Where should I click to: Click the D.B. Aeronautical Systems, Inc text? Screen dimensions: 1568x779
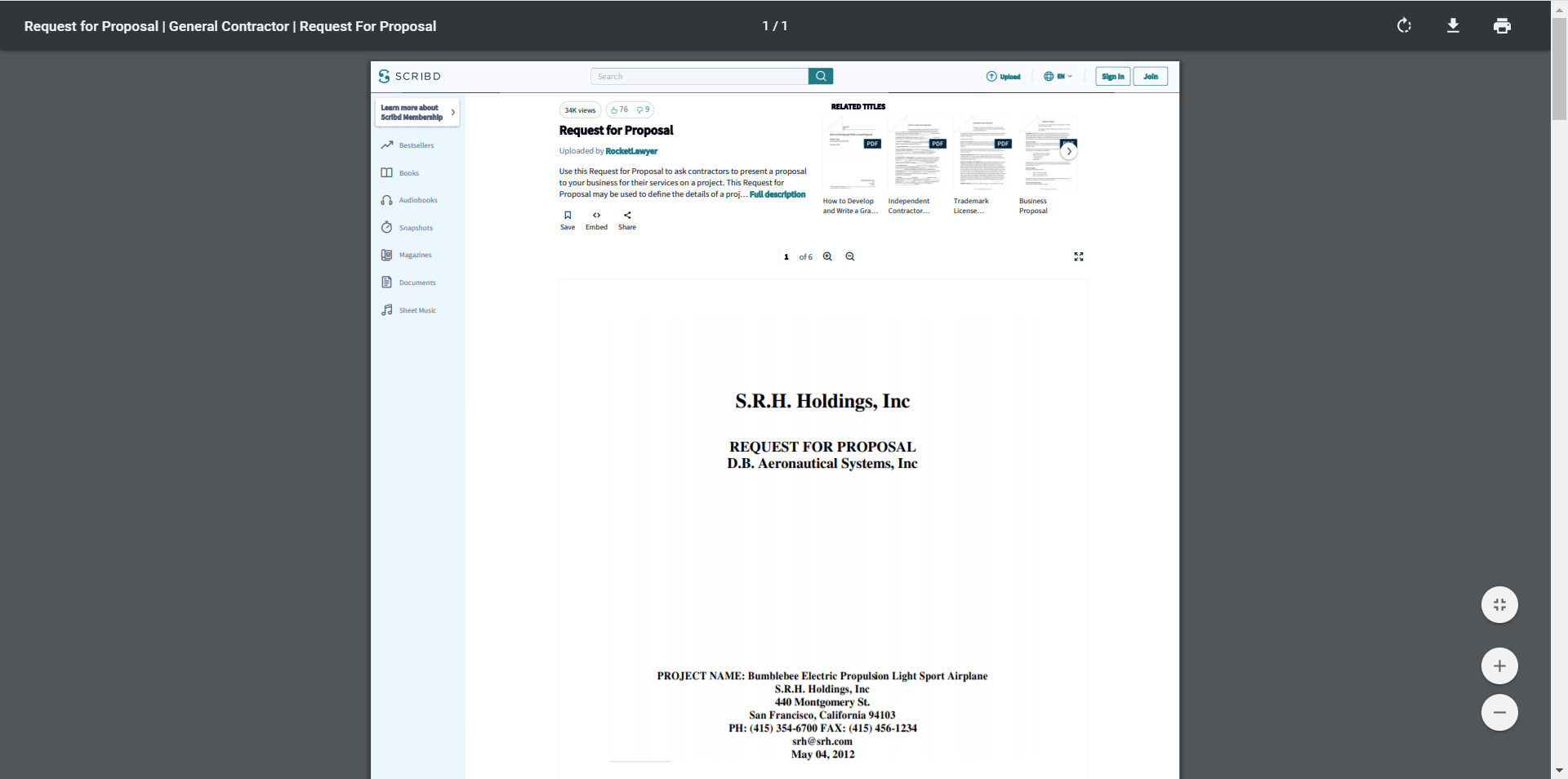(x=822, y=464)
